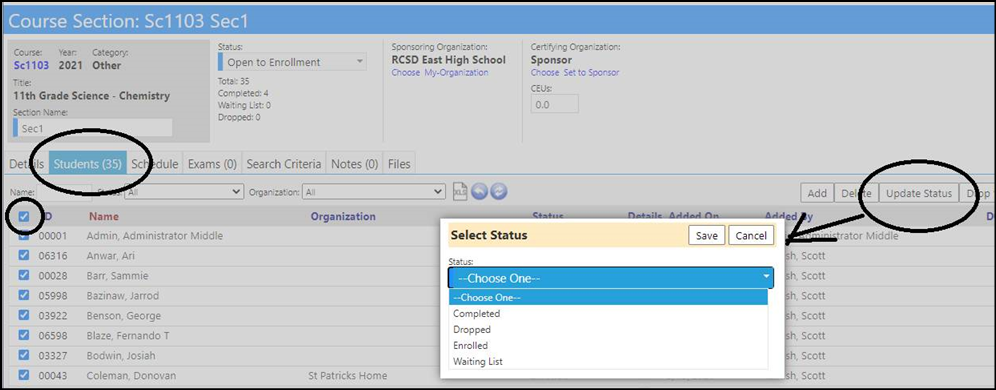Click the Set to Sponsor link

pos(591,72)
